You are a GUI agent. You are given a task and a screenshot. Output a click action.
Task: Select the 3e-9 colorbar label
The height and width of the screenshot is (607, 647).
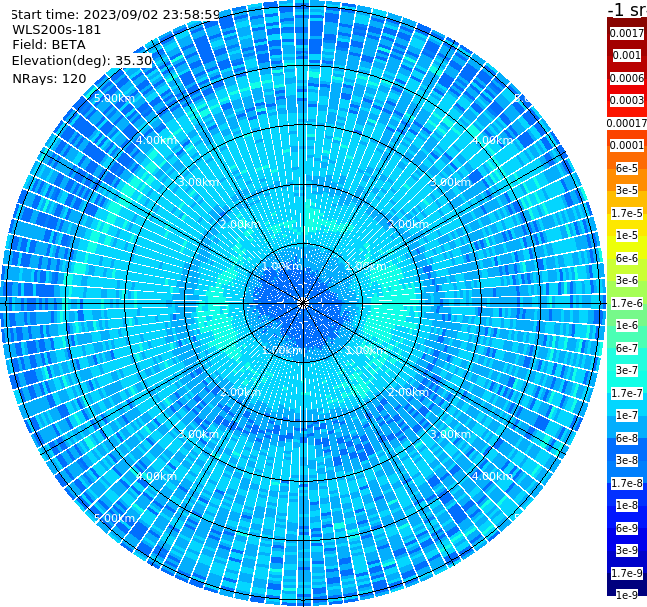pyautogui.click(x=627, y=550)
